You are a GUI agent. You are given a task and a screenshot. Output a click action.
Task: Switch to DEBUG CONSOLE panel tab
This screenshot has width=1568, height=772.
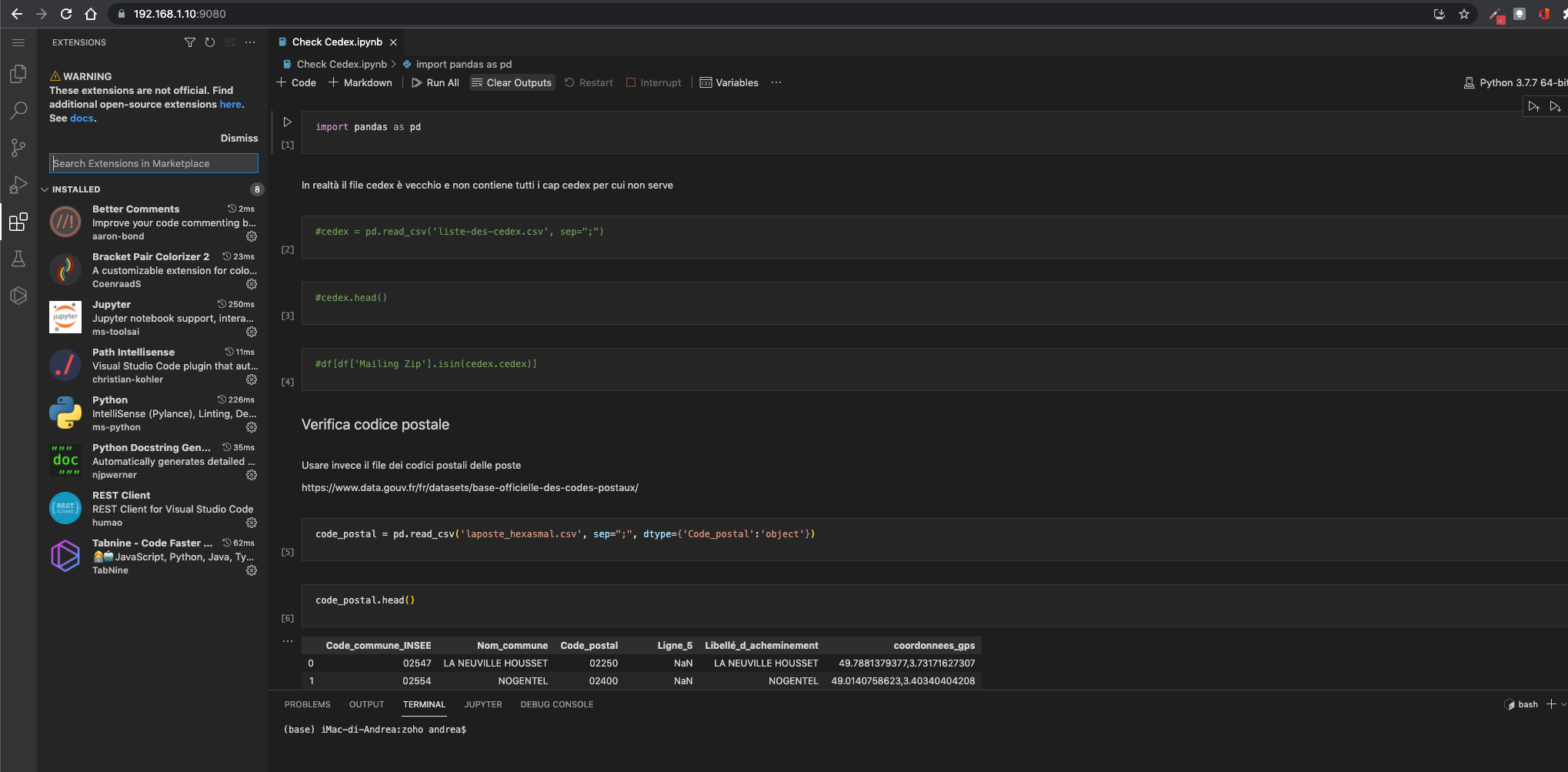click(557, 704)
